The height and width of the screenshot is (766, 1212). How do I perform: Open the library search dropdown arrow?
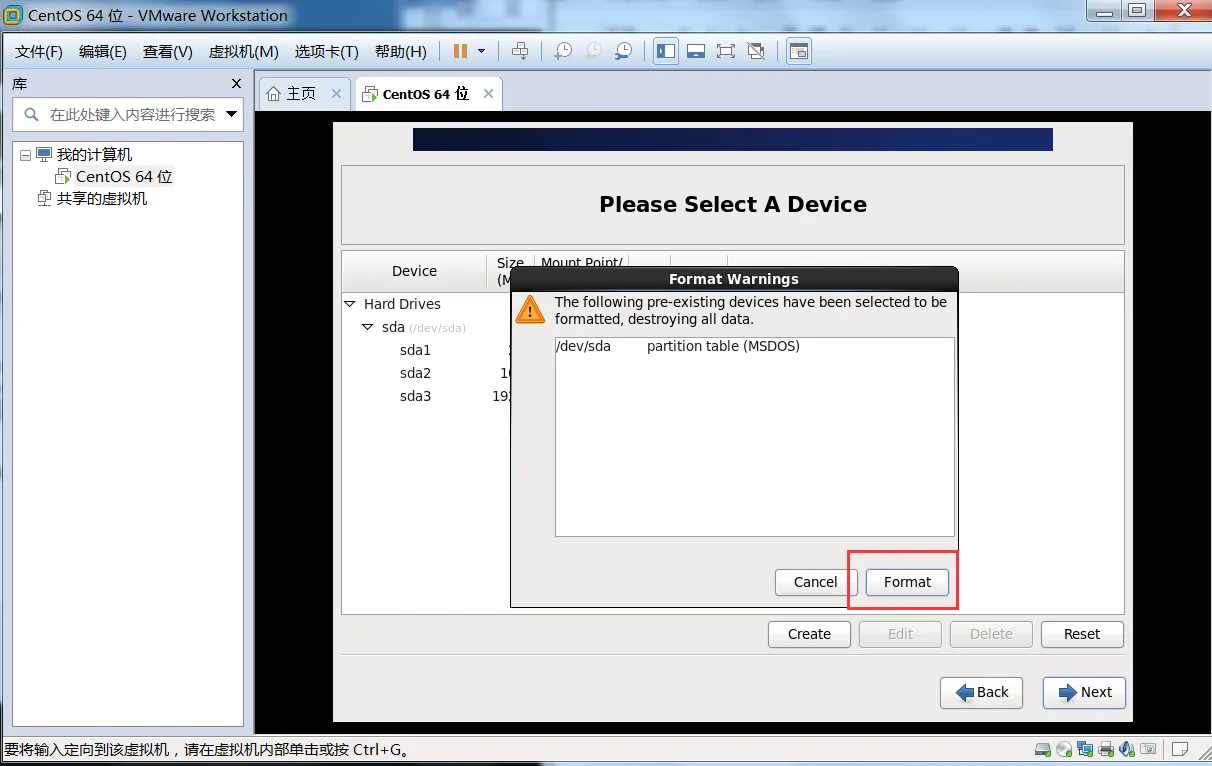click(x=232, y=114)
